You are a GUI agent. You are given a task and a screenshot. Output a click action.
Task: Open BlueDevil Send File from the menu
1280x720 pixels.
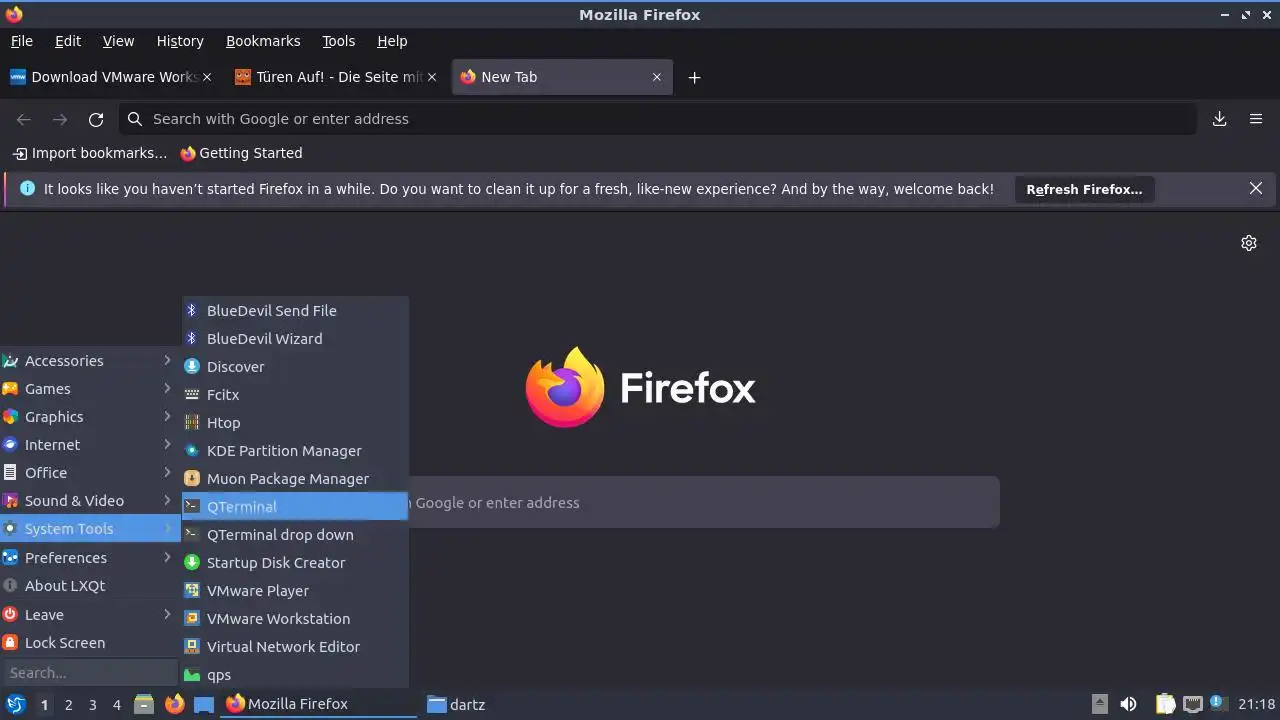click(x=295, y=311)
